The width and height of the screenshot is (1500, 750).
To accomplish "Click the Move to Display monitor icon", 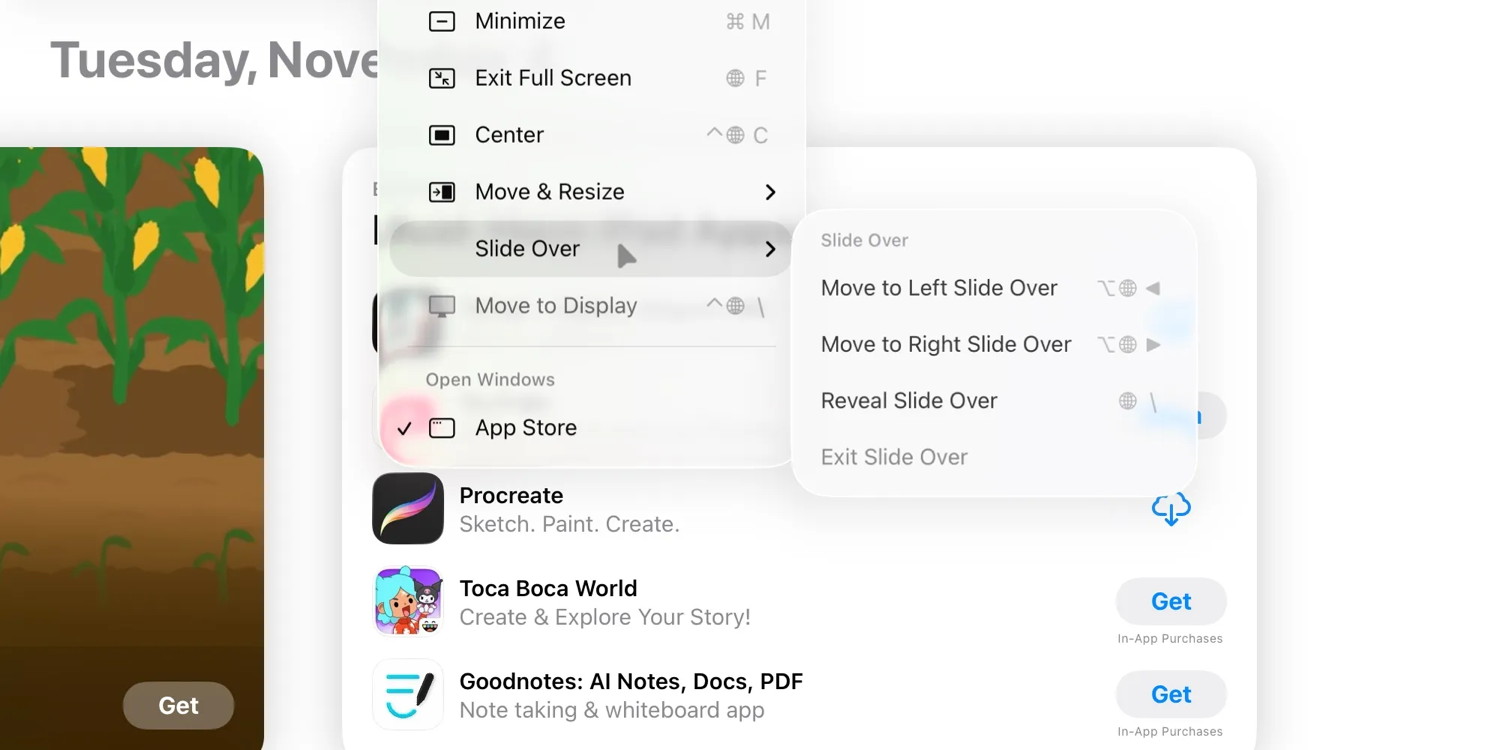I will click(x=440, y=306).
